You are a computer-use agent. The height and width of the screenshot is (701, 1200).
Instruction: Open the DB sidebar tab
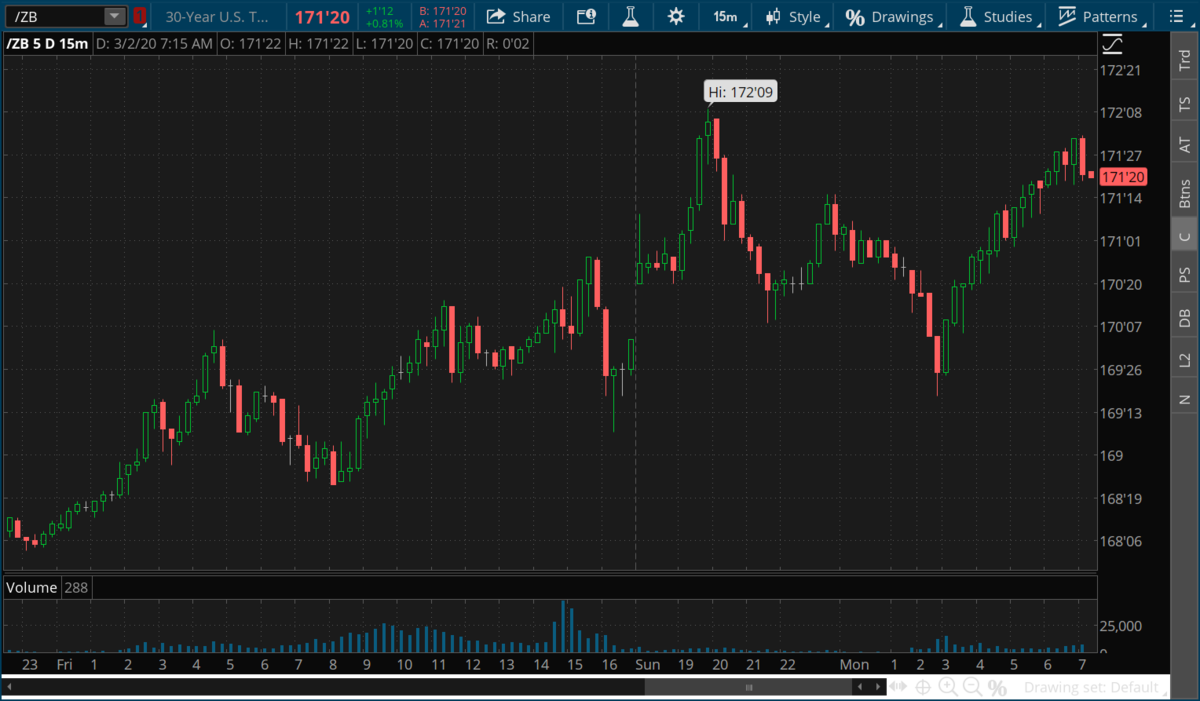[1184, 318]
